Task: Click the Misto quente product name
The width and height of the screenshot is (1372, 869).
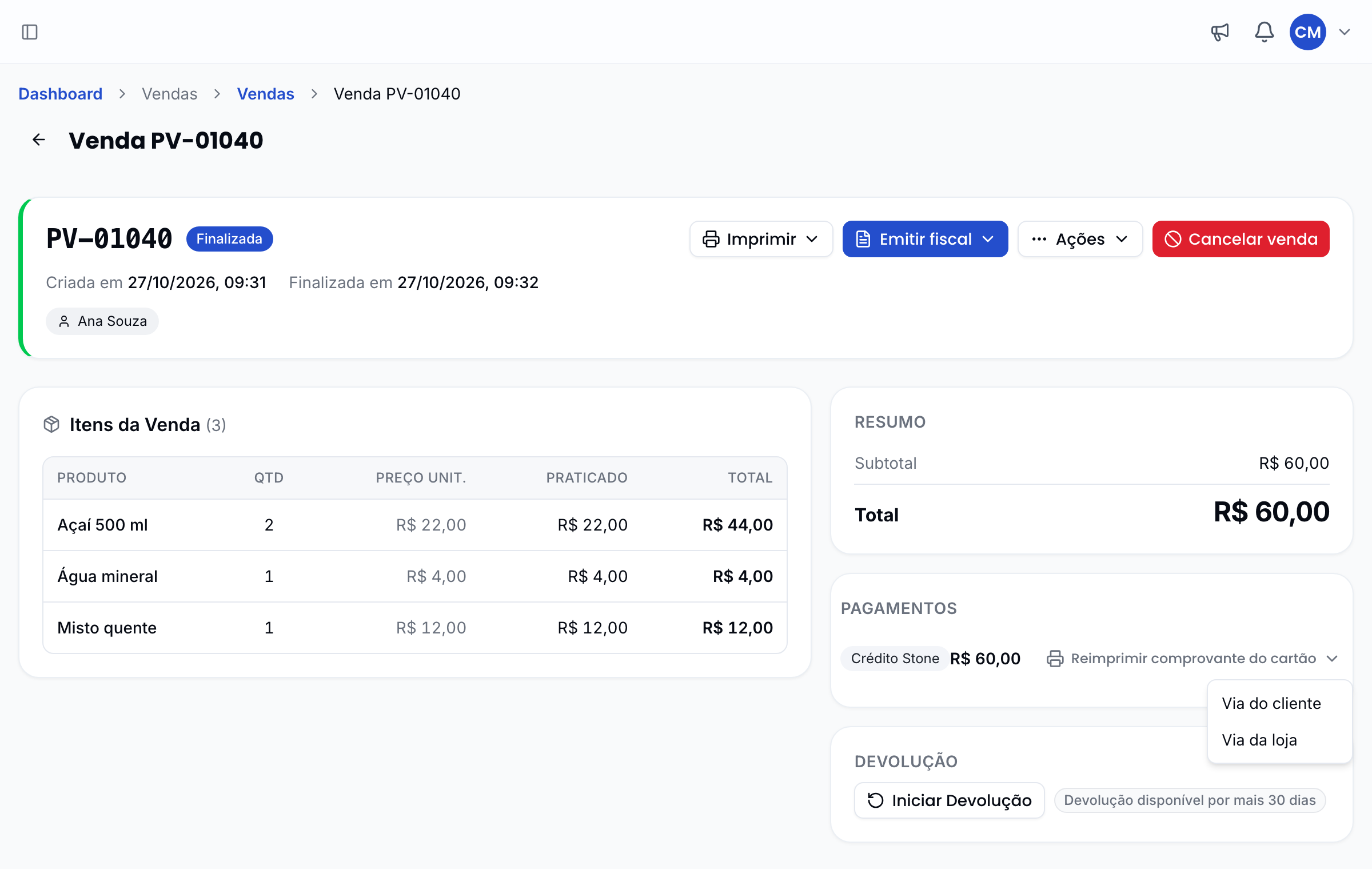Action: pyautogui.click(x=107, y=628)
